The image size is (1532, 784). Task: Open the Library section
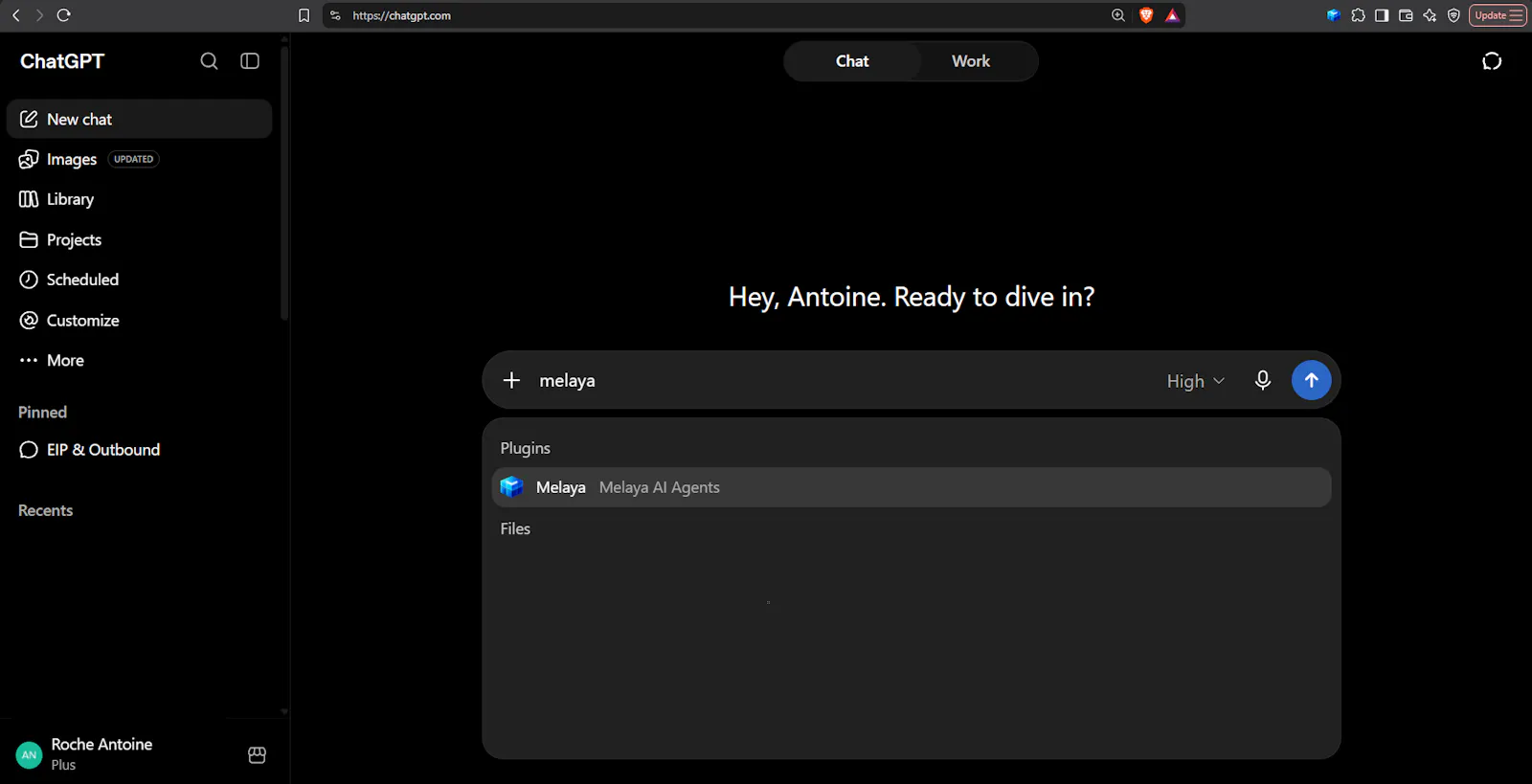(x=140, y=199)
